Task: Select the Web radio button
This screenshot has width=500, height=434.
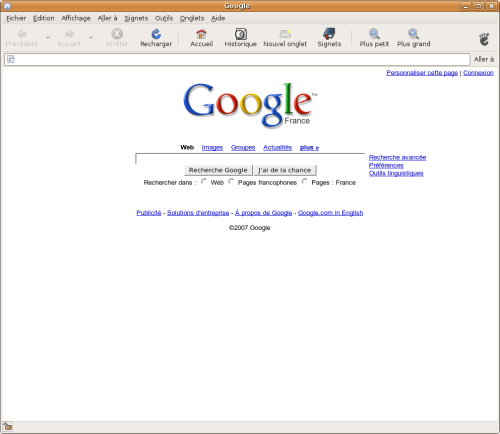Action: pos(204,181)
